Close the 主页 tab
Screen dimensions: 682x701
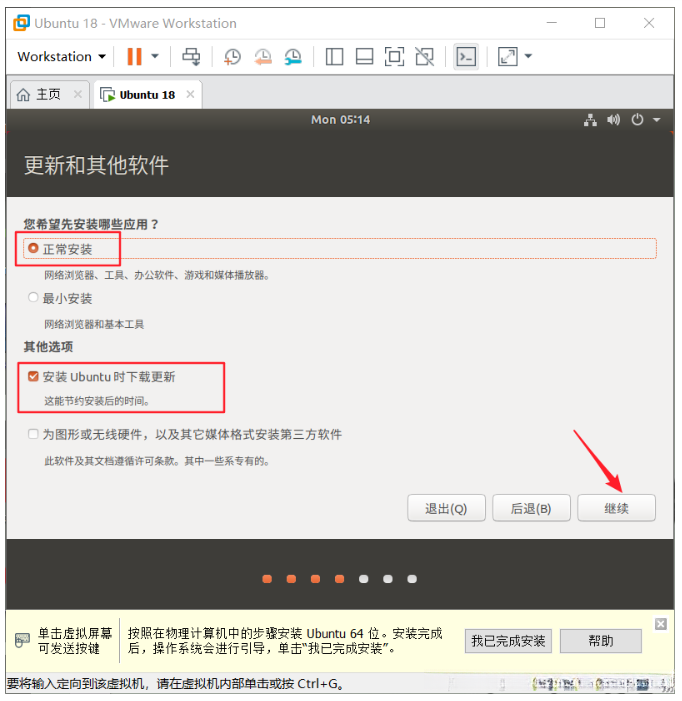click(78, 94)
